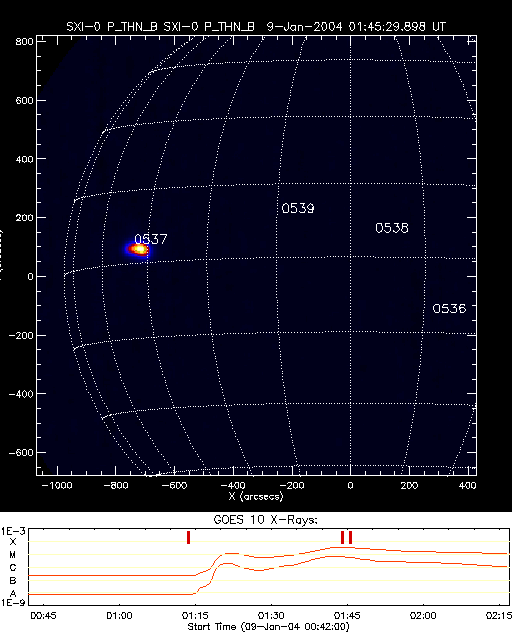Click the 01:30 time axis tick label
Screen dimensions: 512x640
point(271,616)
